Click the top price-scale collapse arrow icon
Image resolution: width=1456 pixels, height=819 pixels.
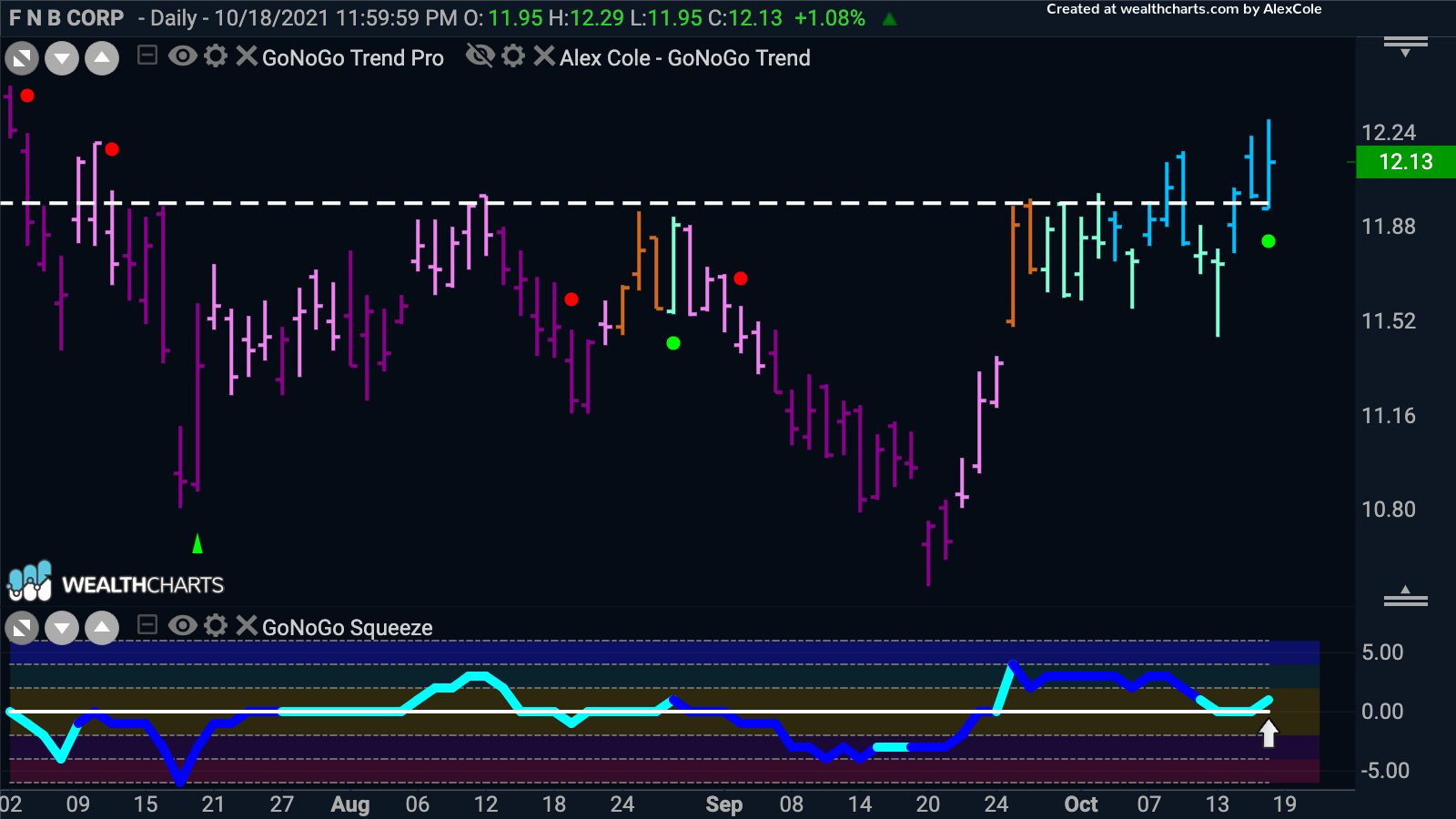pyautogui.click(x=1406, y=46)
